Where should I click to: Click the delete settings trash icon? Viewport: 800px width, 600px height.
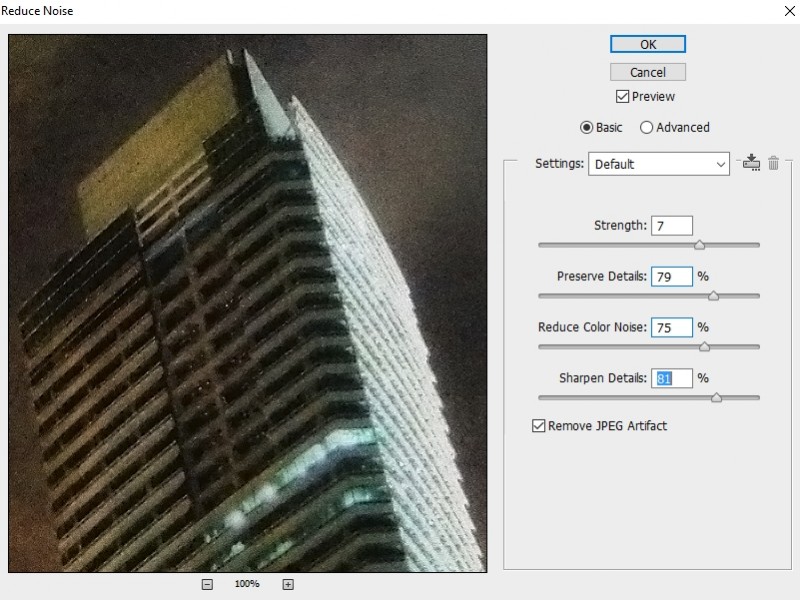pyautogui.click(x=773, y=163)
